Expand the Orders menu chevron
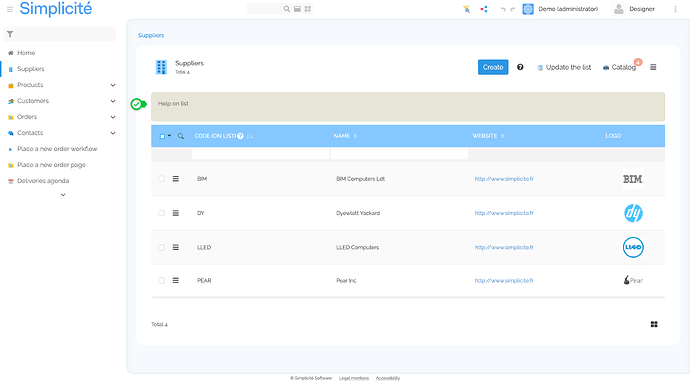Screen dimensions: 690x381 pyautogui.click(x=113, y=117)
